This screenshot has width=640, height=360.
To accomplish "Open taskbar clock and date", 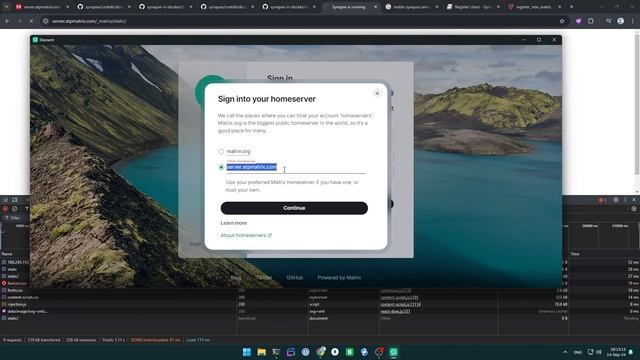I will click(x=616, y=352).
